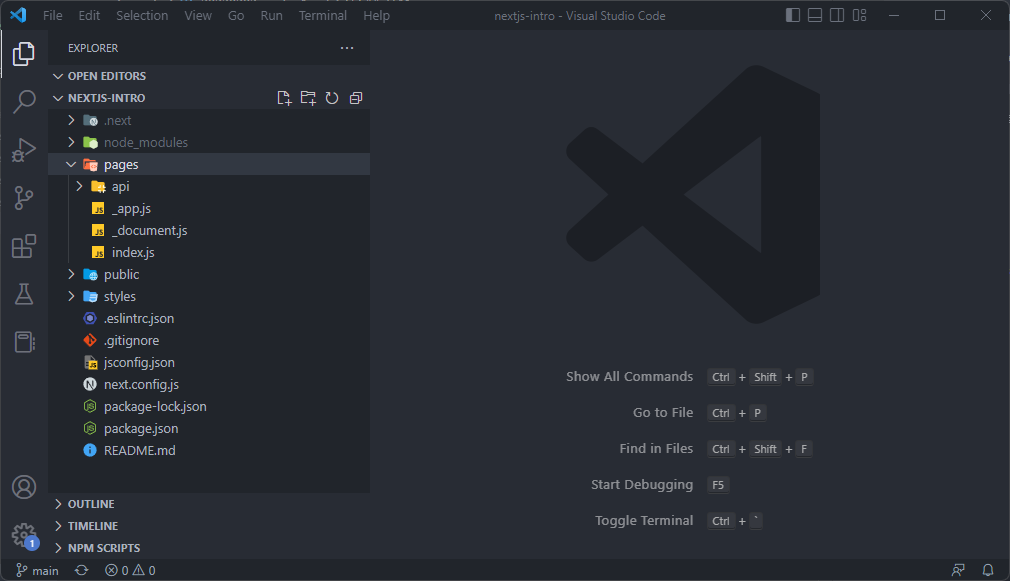Toggle the bottom panel layout icon
Viewport: 1010px width, 581px height.
click(815, 15)
